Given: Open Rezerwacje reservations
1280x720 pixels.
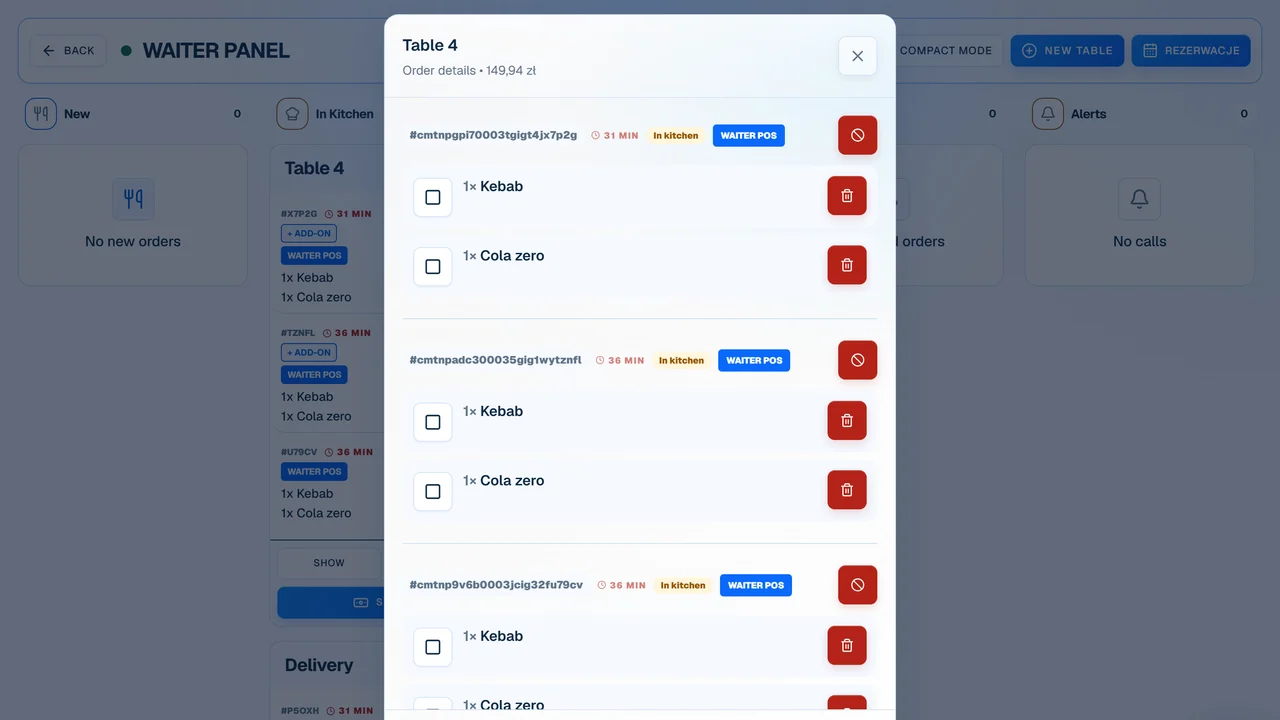Looking at the screenshot, I should (x=1191, y=51).
